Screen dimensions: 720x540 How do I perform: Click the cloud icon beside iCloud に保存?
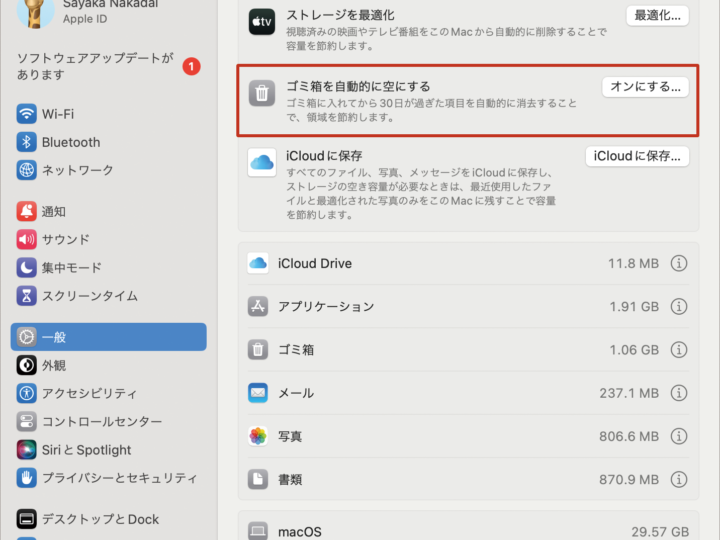[x=262, y=162]
